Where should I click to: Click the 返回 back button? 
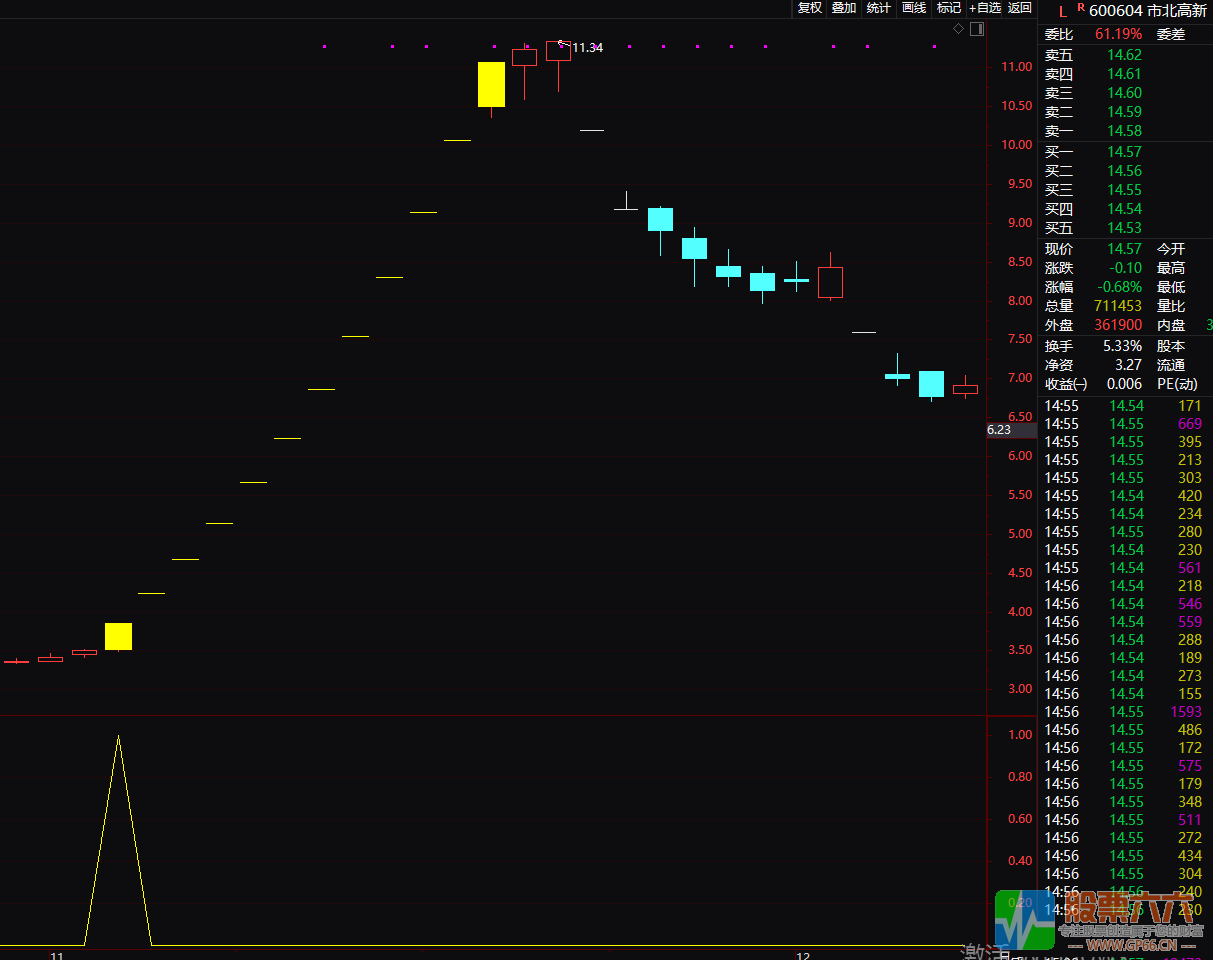[x=1019, y=8]
